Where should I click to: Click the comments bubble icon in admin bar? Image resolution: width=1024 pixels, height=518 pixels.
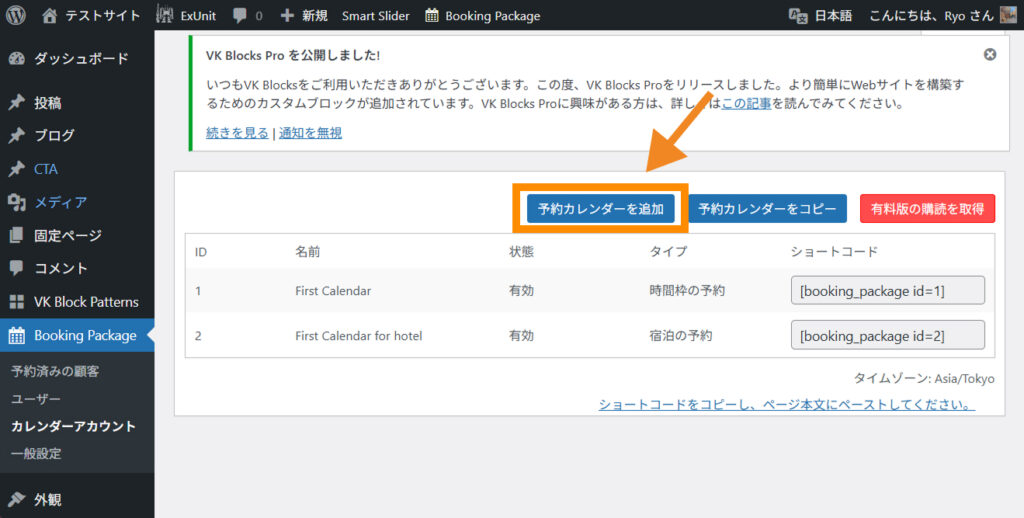click(x=240, y=16)
